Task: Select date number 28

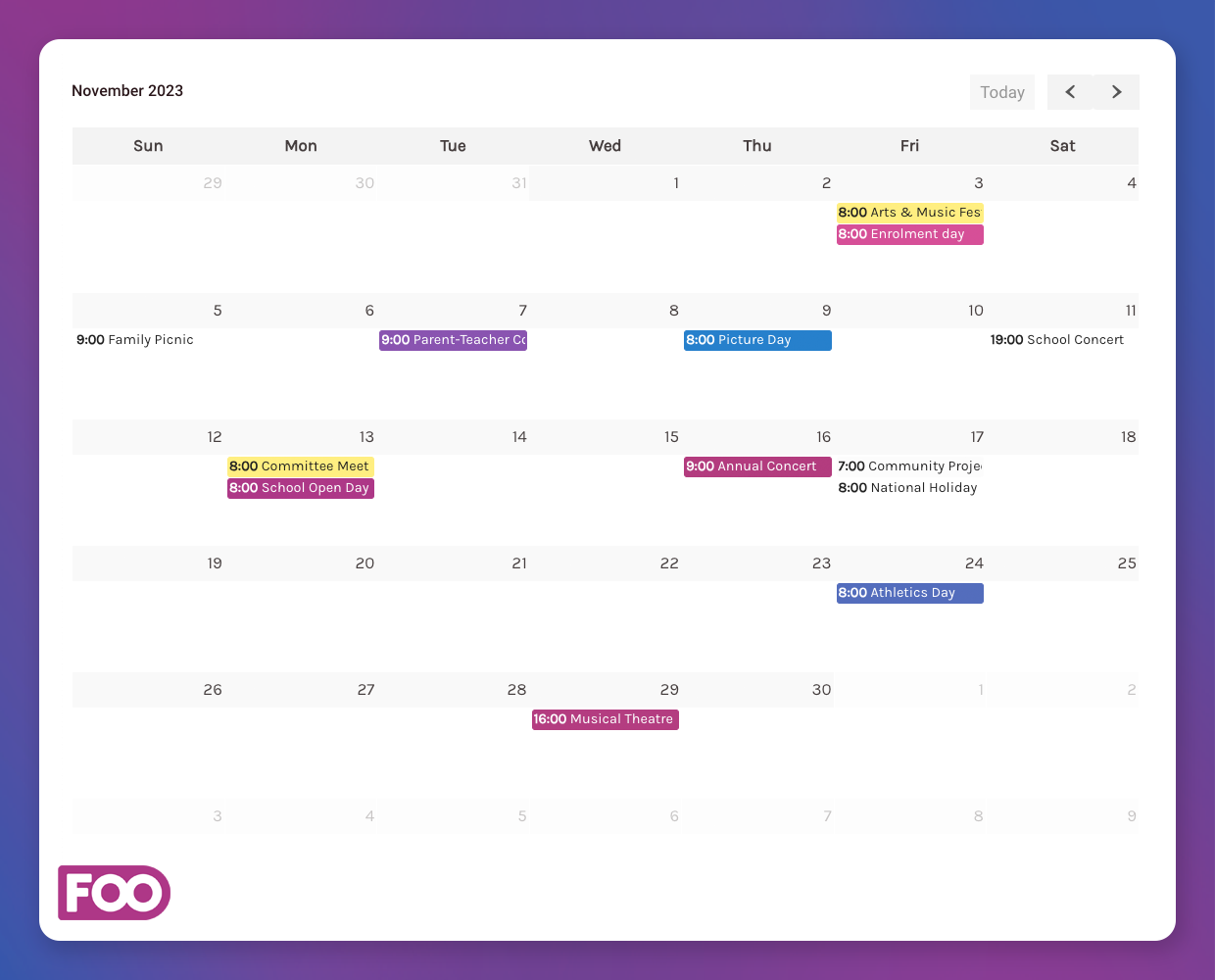Action: pyautogui.click(x=517, y=690)
